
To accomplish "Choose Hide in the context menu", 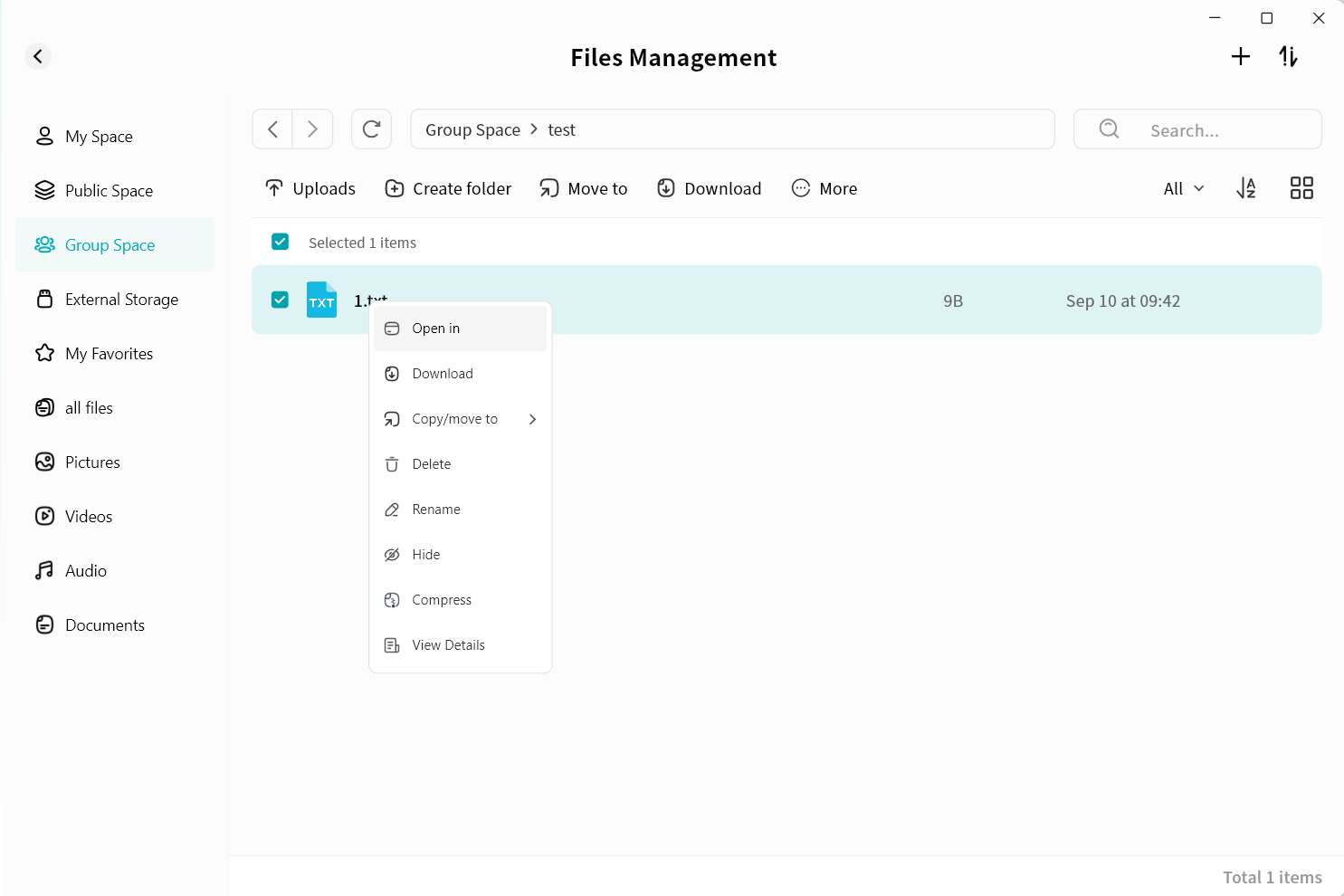I will 425,555.
